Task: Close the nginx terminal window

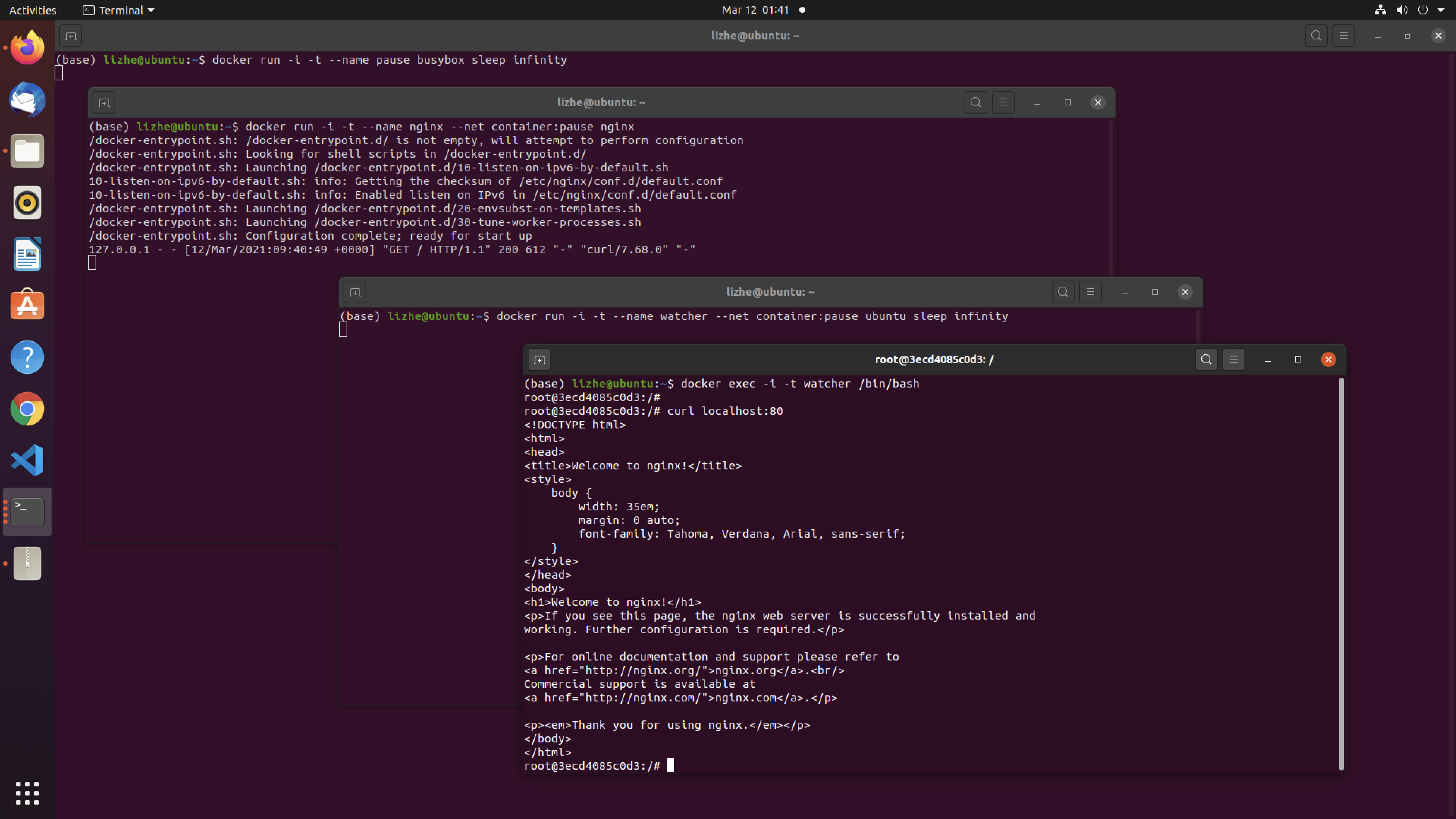Action: (x=1098, y=102)
